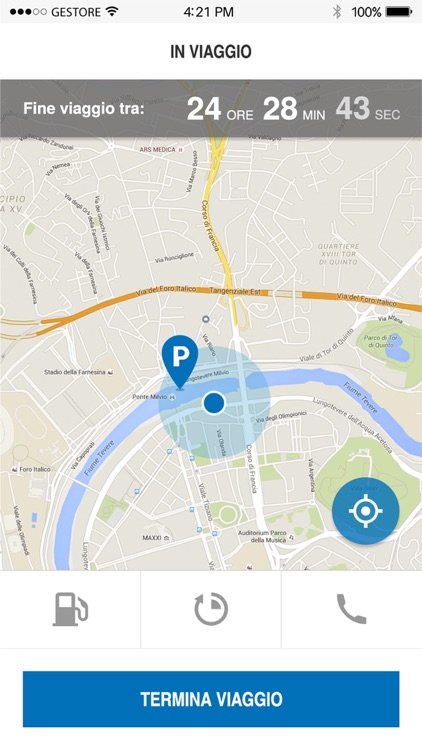The width and height of the screenshot is (422, 750).
Task: Tap the phone call icon
Action: pos(352,609)
